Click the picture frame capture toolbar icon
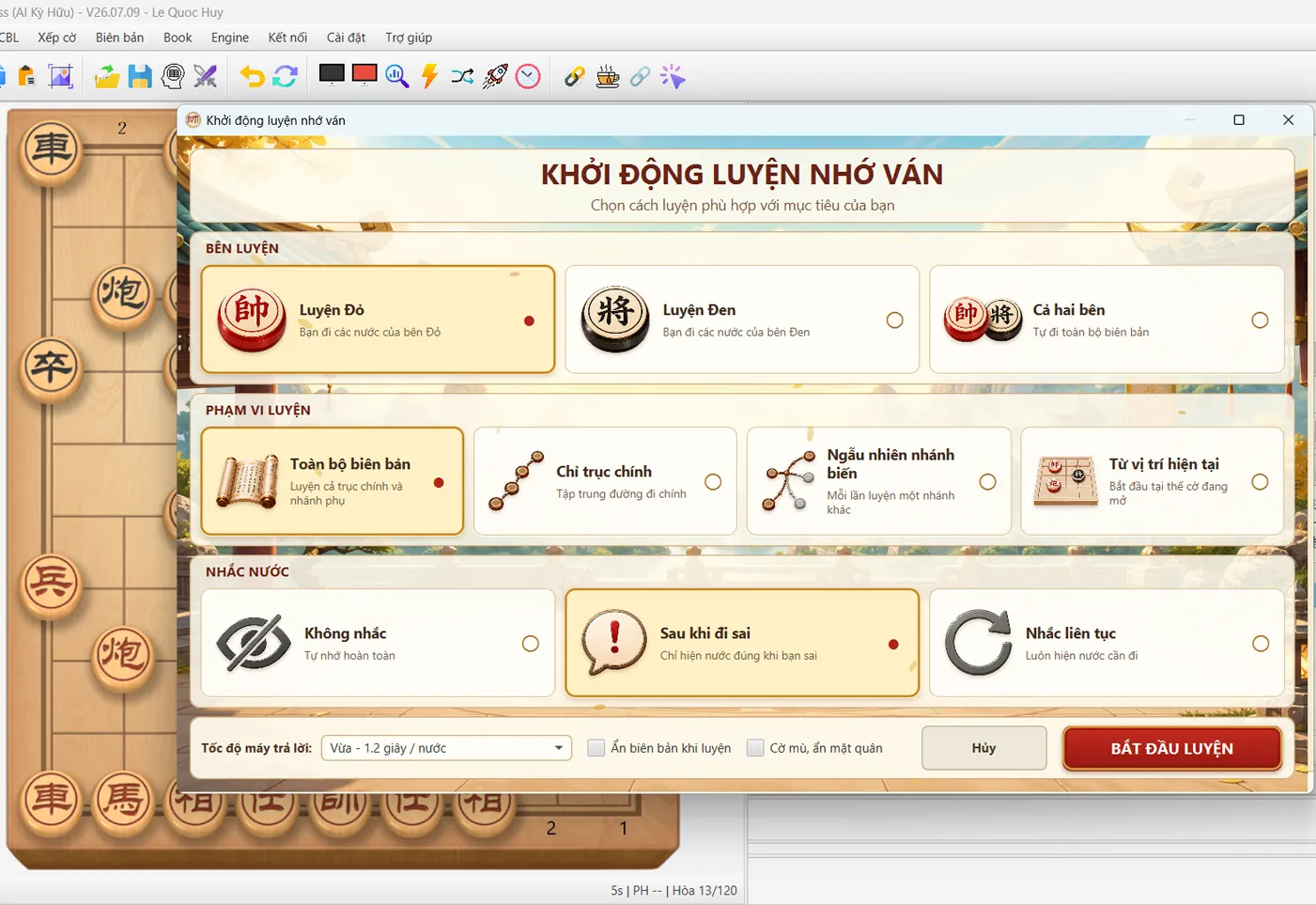 pyautogui.click(x=61, y=76)
